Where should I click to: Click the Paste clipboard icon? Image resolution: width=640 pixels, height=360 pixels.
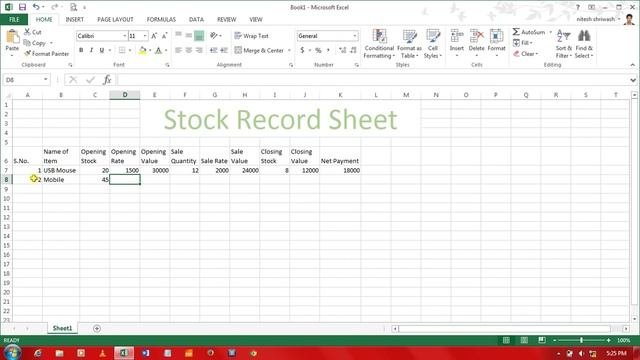tap(12, 37)
